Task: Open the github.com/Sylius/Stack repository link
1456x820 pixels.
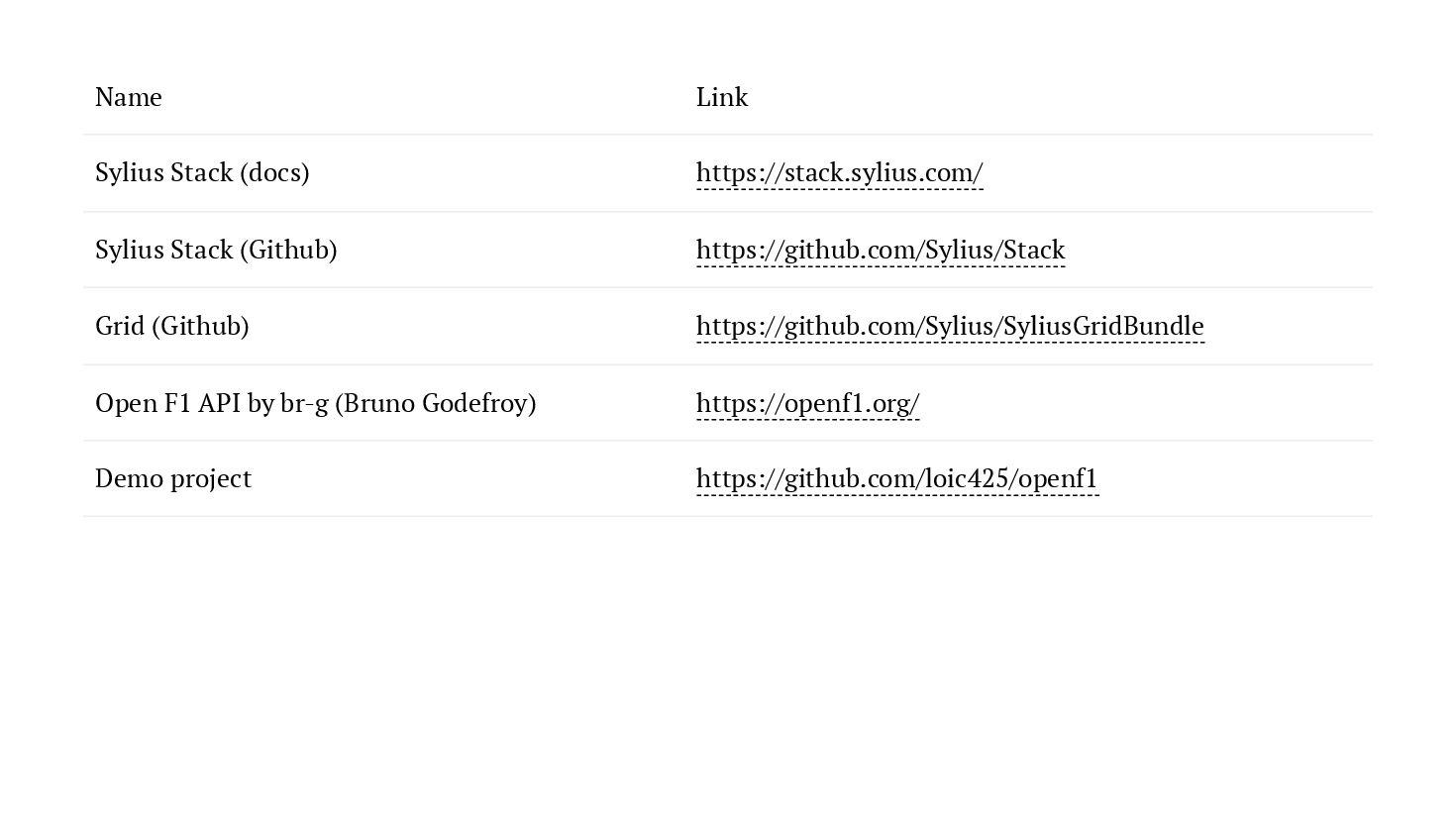Action: [x=880, y=250]
